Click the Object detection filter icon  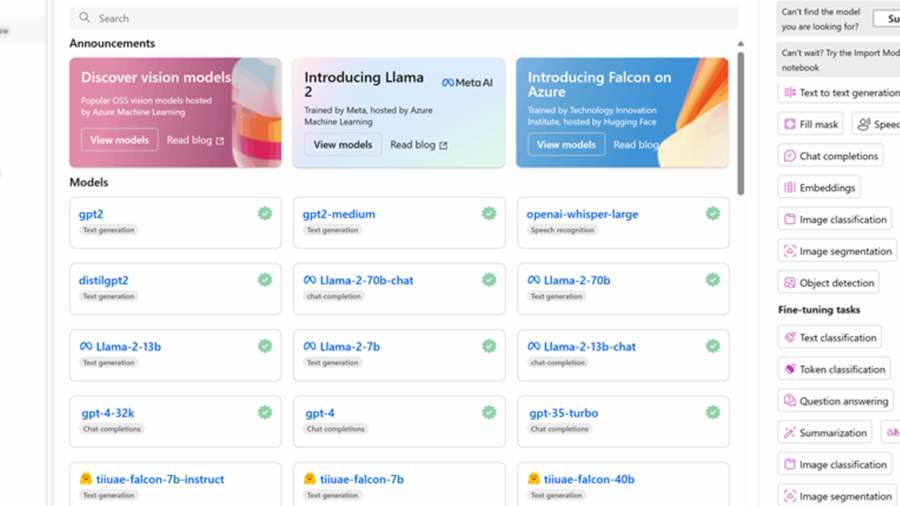[790, 283]
